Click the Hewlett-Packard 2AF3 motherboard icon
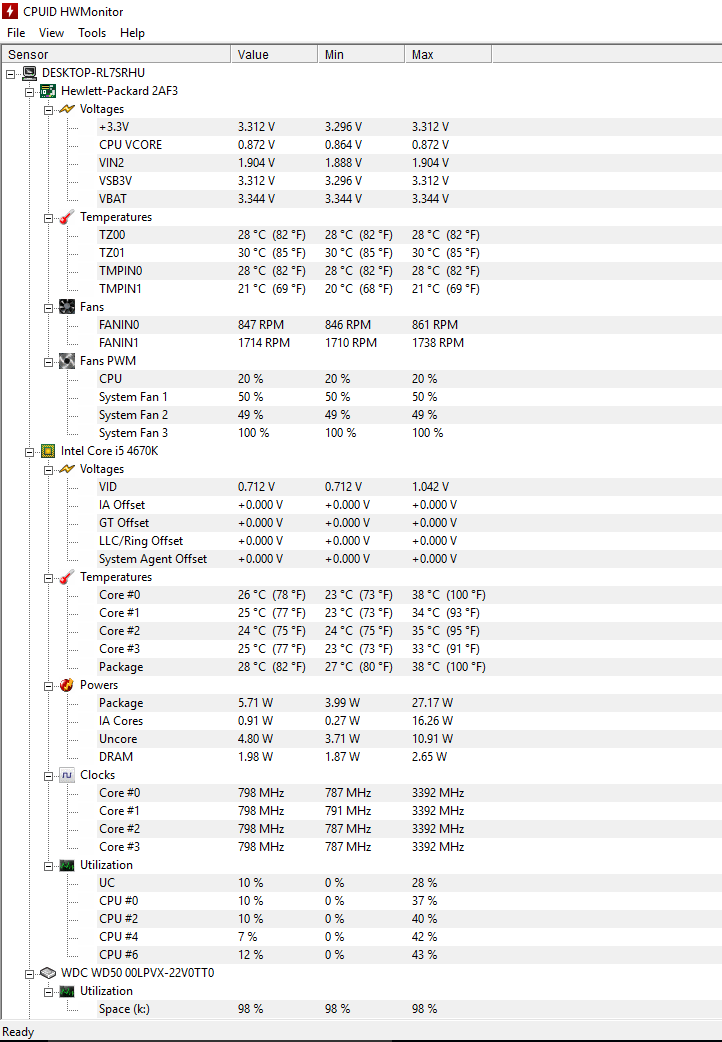This screenshot has height=1042, width=722. 48,91
